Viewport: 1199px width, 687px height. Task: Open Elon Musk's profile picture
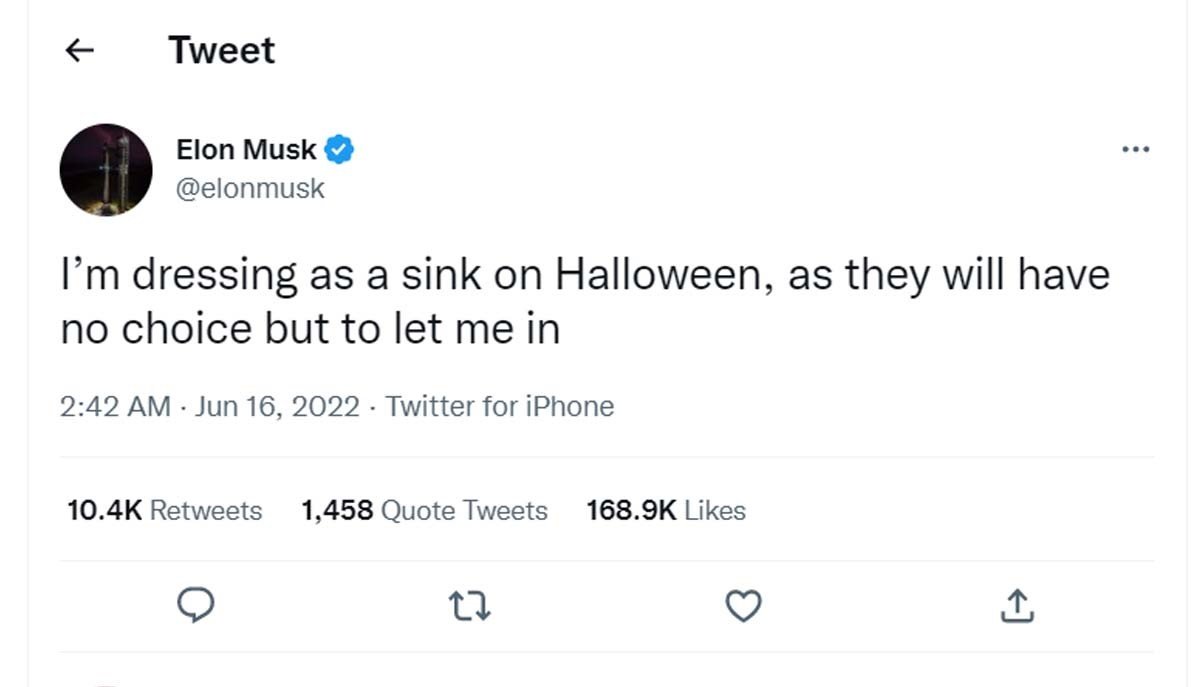[106, 170]
